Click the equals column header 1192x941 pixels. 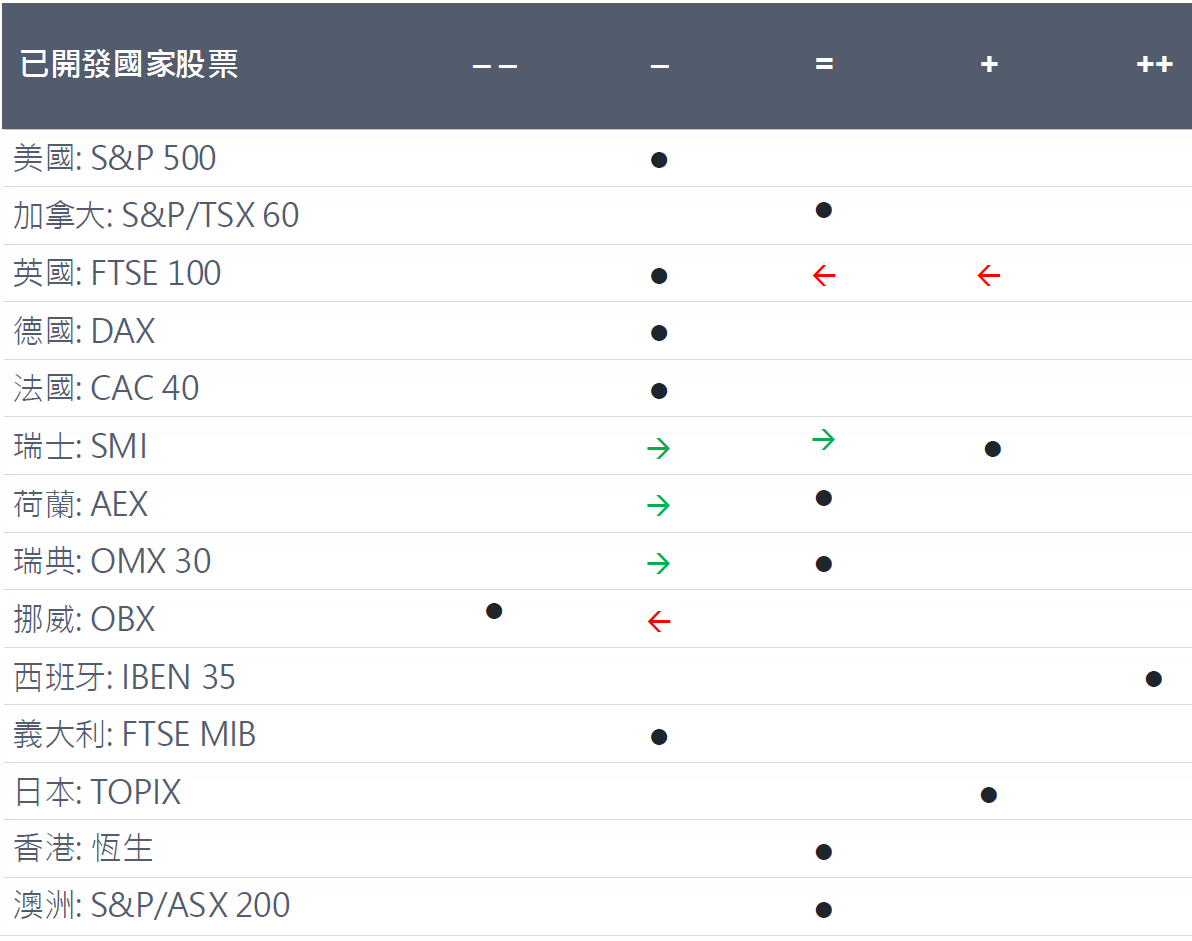coord(824,64)
